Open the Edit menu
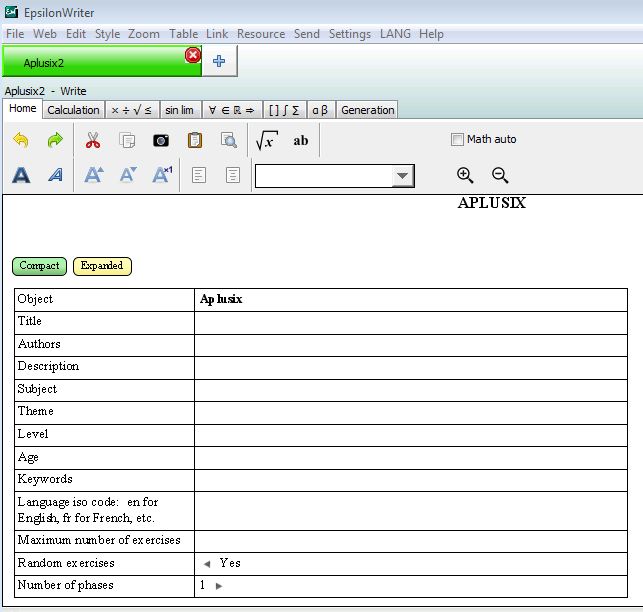The image size is (643, 612). [x=76, y=34]
